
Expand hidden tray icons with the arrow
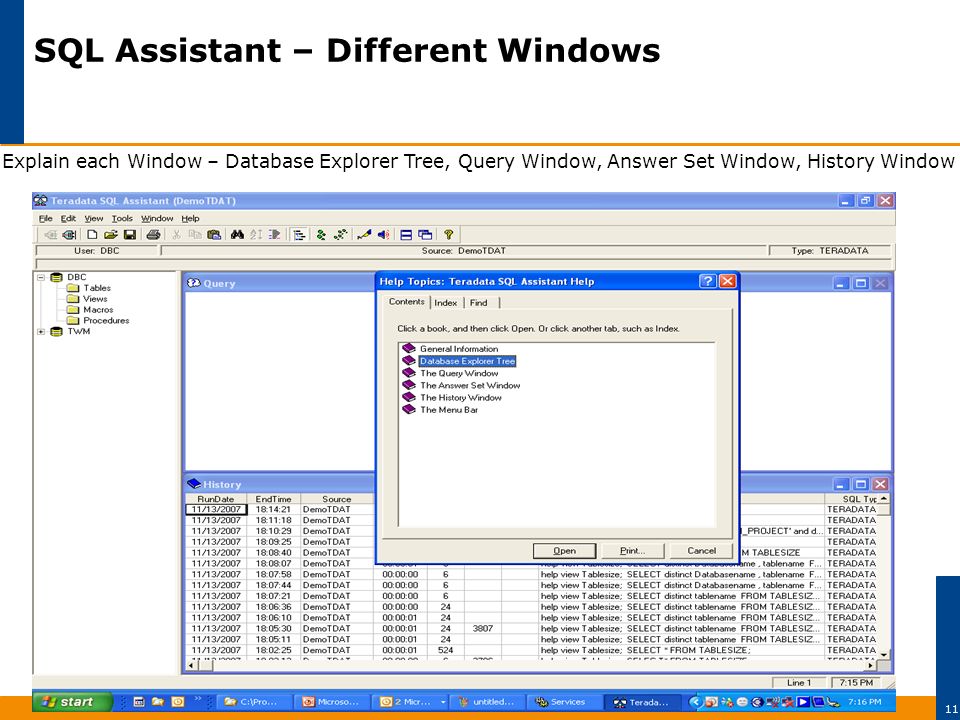point(694,702)
